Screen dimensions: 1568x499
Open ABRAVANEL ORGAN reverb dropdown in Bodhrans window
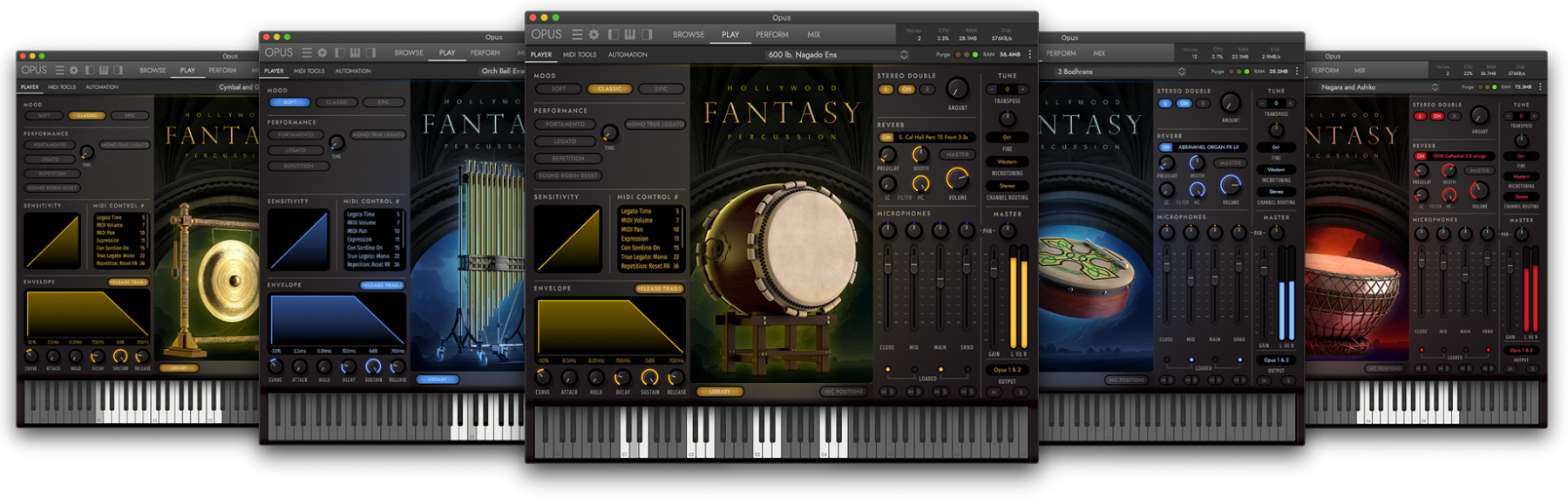tap(1210, 147)
